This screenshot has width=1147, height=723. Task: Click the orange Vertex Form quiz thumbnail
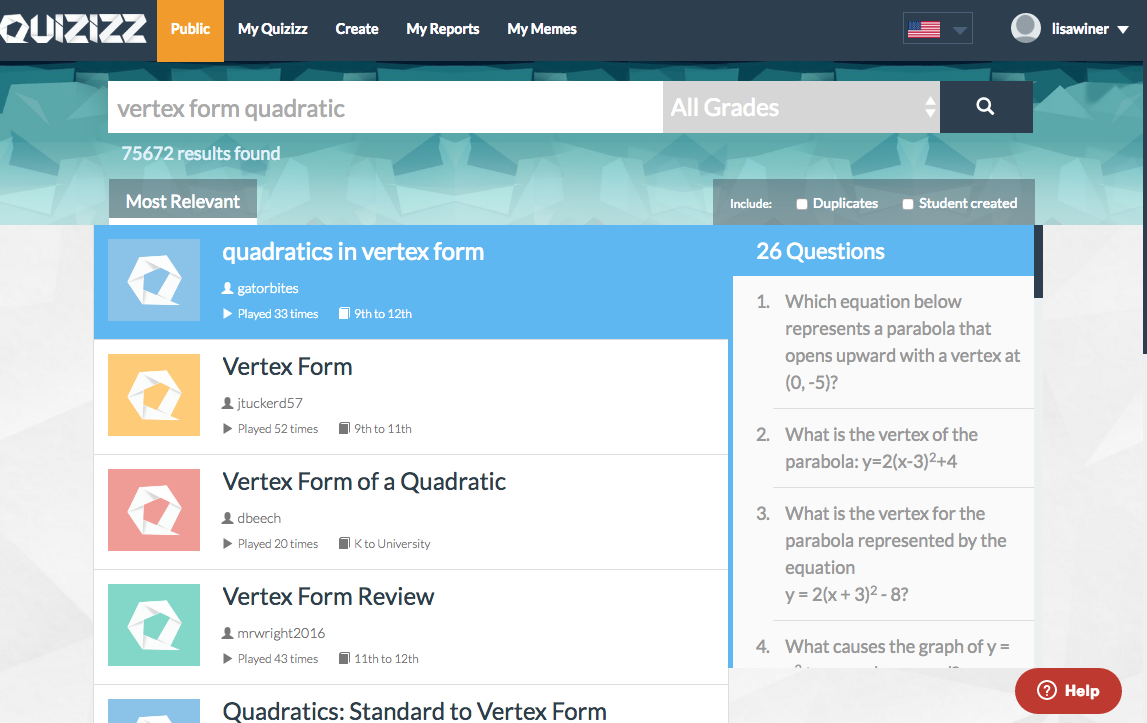pos(153,395)
